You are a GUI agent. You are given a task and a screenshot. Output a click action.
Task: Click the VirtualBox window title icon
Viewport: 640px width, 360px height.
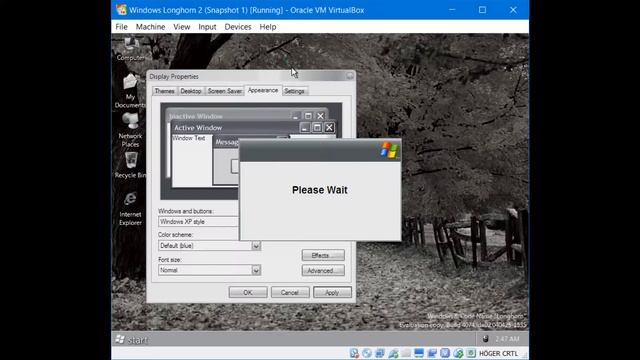tap(121, 10)
